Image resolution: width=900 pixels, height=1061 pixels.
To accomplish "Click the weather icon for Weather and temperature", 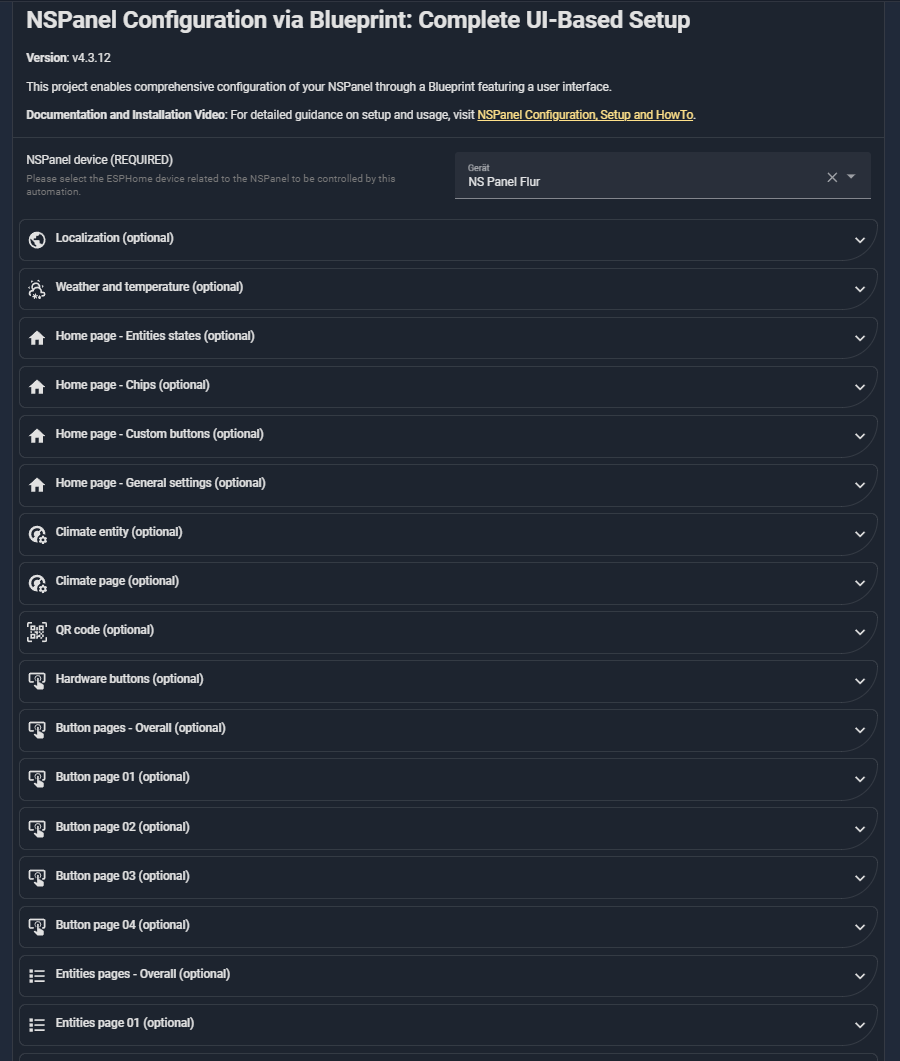I will pyautogui.click(x=37, y=289).
